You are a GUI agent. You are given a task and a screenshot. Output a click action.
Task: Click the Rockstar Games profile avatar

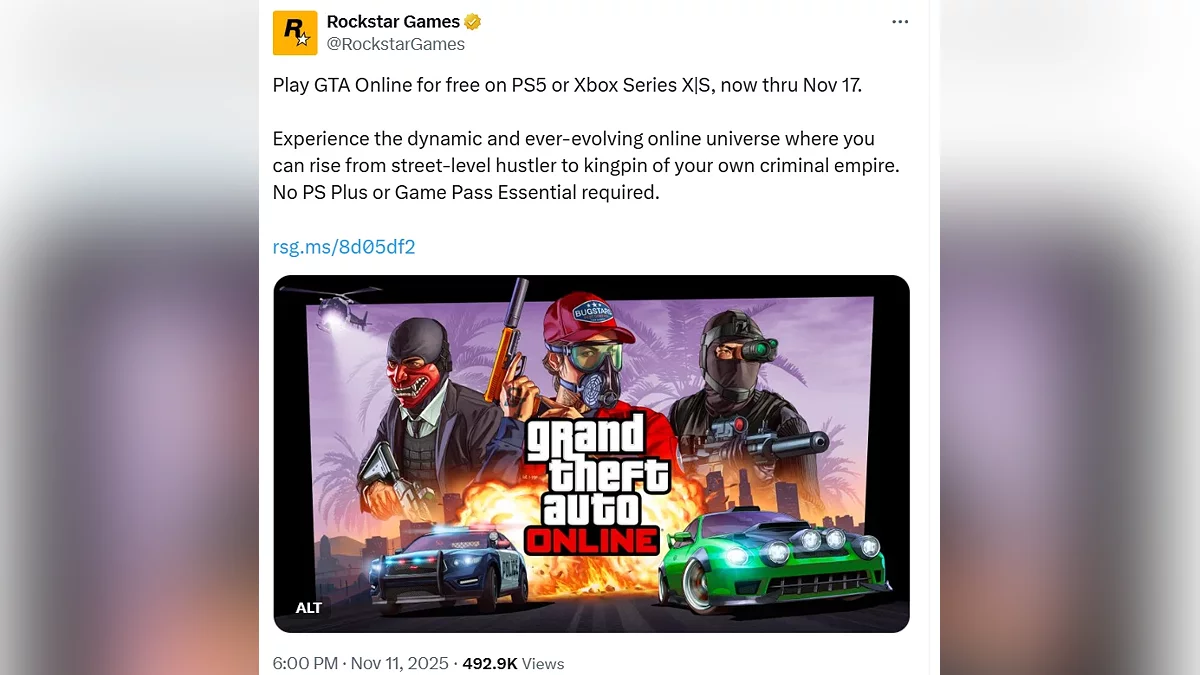[295, 33]
